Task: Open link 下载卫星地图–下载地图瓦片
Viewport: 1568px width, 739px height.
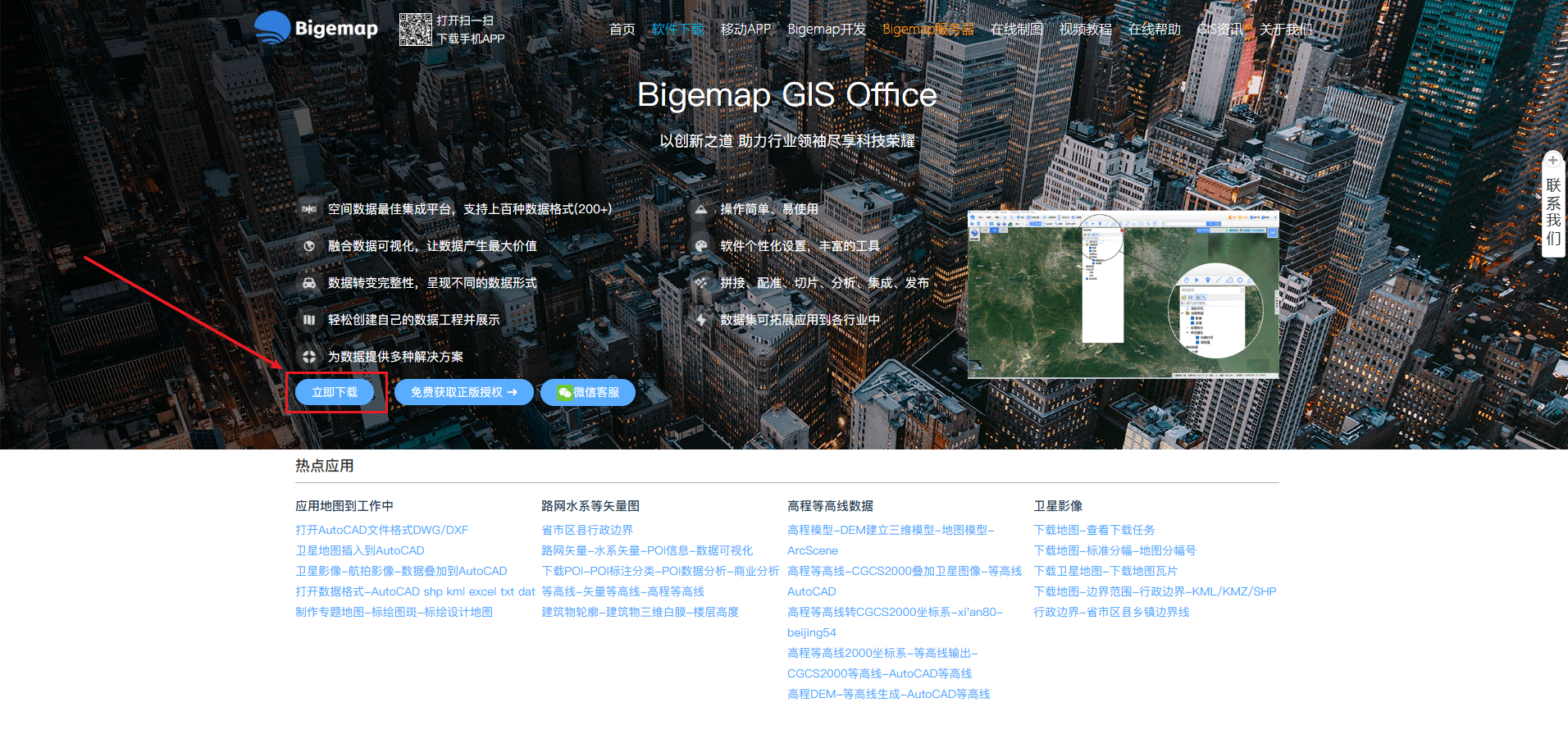Action: (x=1105, y=571)
